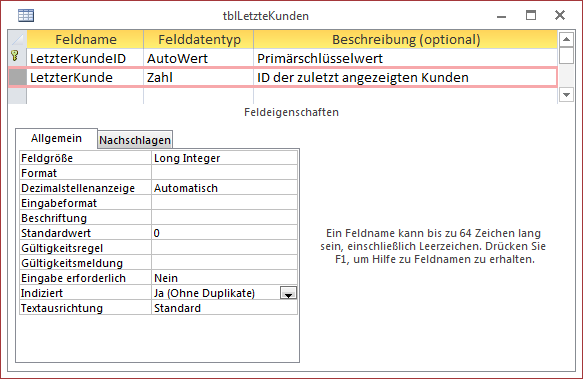Click the LetzterKundeID field name cell
583x379 pixels.
[85, 58]
